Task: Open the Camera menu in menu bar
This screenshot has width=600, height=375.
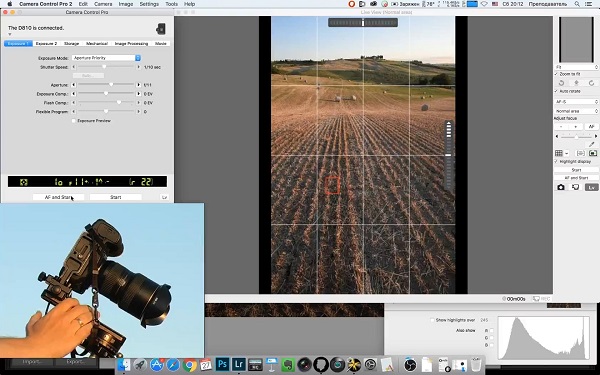Action: click(x=103, y=4)
